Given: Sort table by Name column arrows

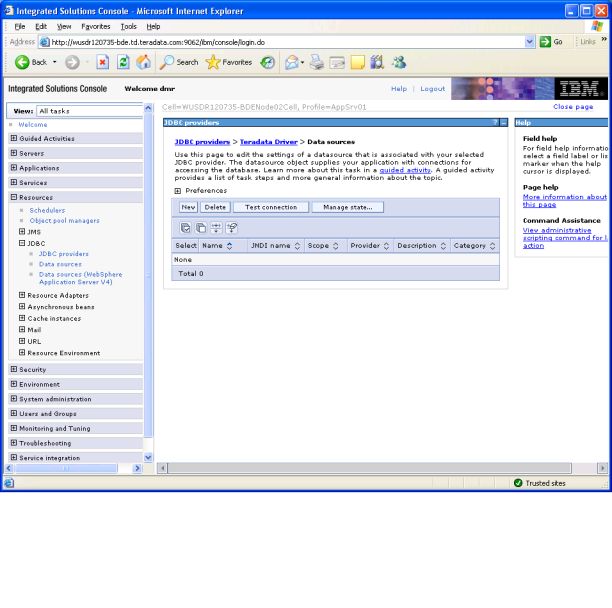Looking at the screenshot, I should click(230, 246).
